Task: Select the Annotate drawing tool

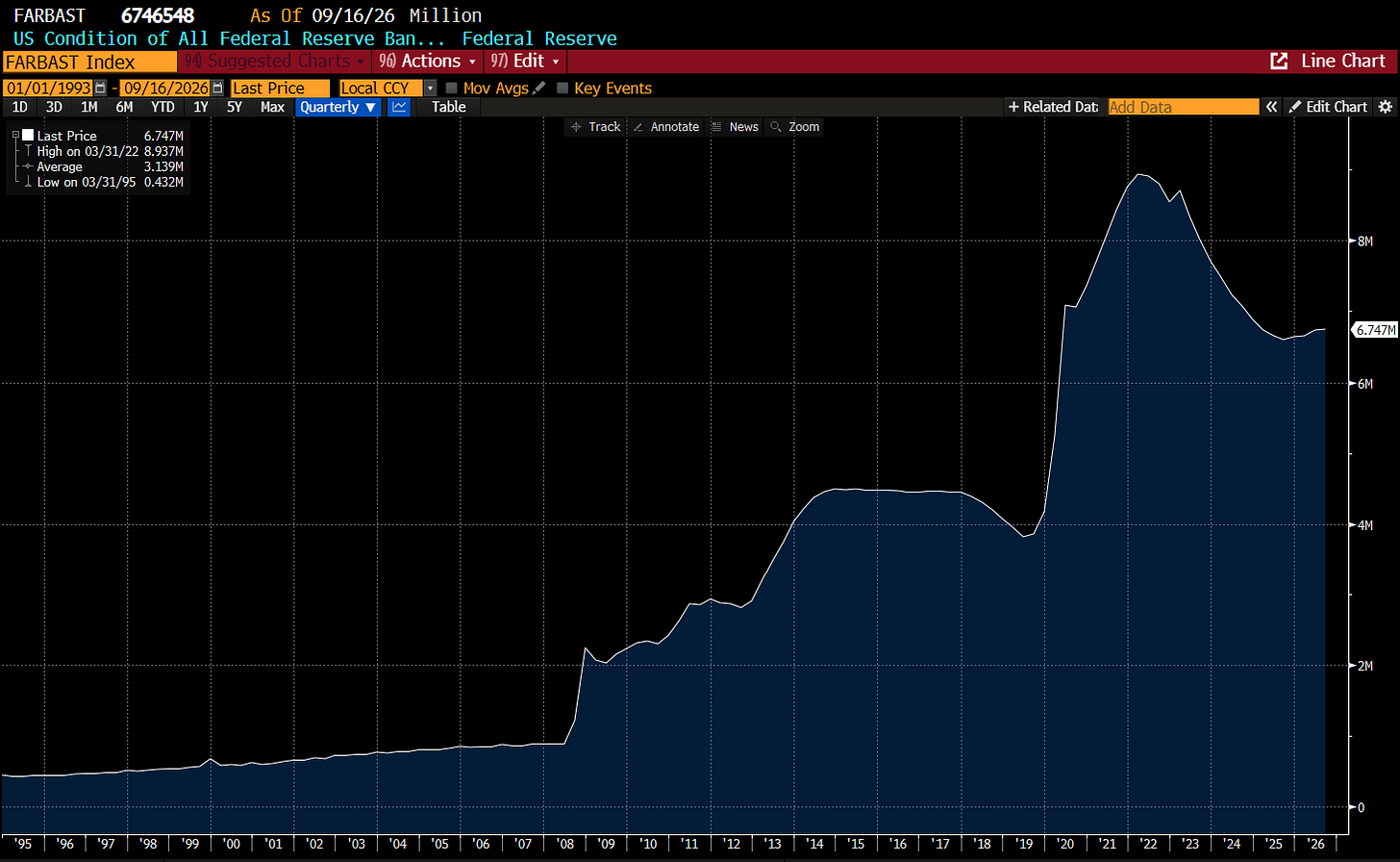Action: point(665,127)
